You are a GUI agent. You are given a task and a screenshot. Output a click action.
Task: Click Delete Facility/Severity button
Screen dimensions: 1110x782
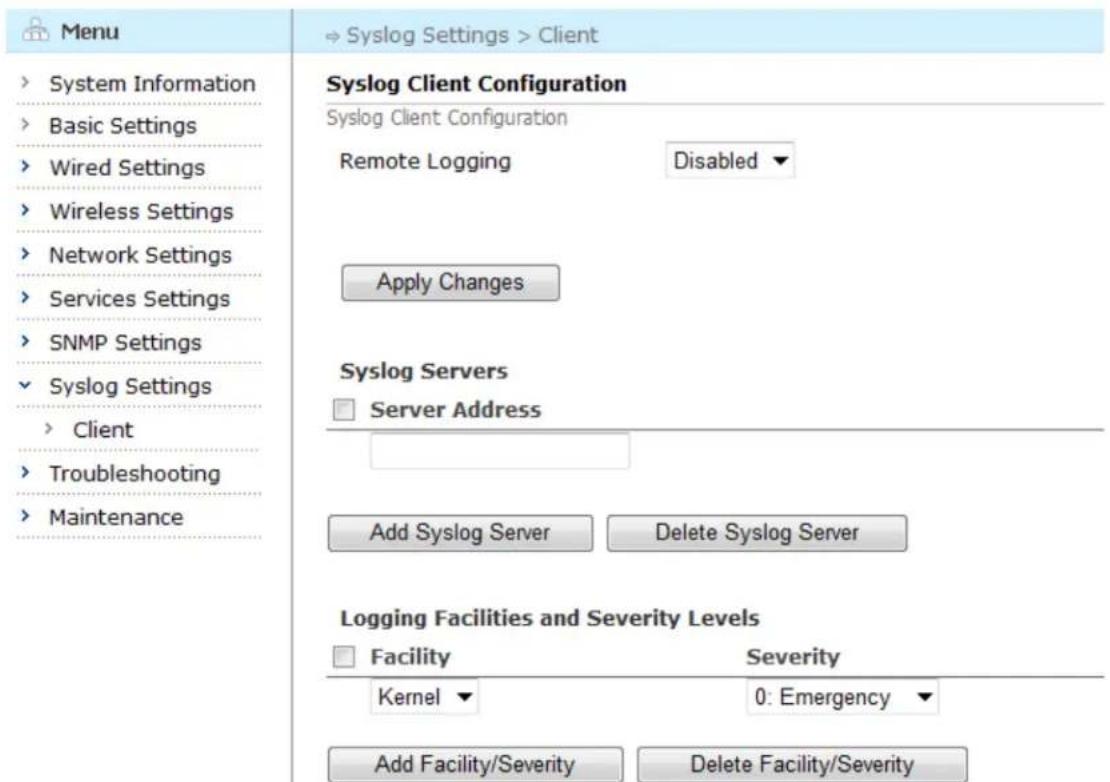tap(802, 764)
